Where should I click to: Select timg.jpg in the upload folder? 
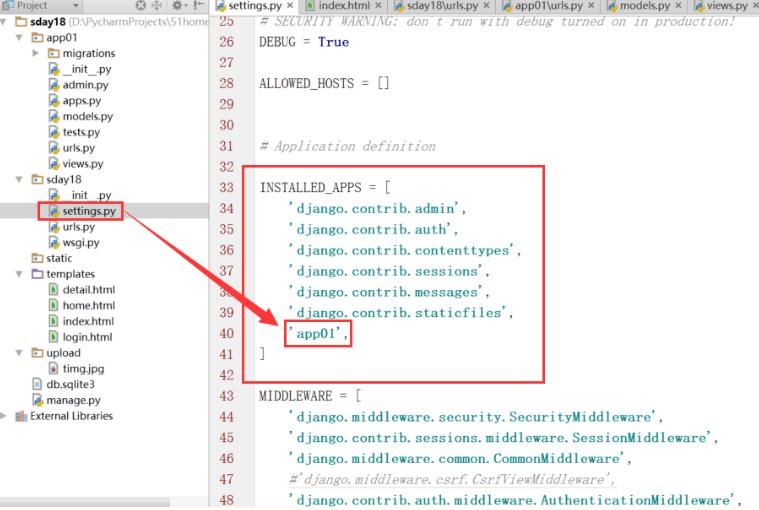[83, 369]
